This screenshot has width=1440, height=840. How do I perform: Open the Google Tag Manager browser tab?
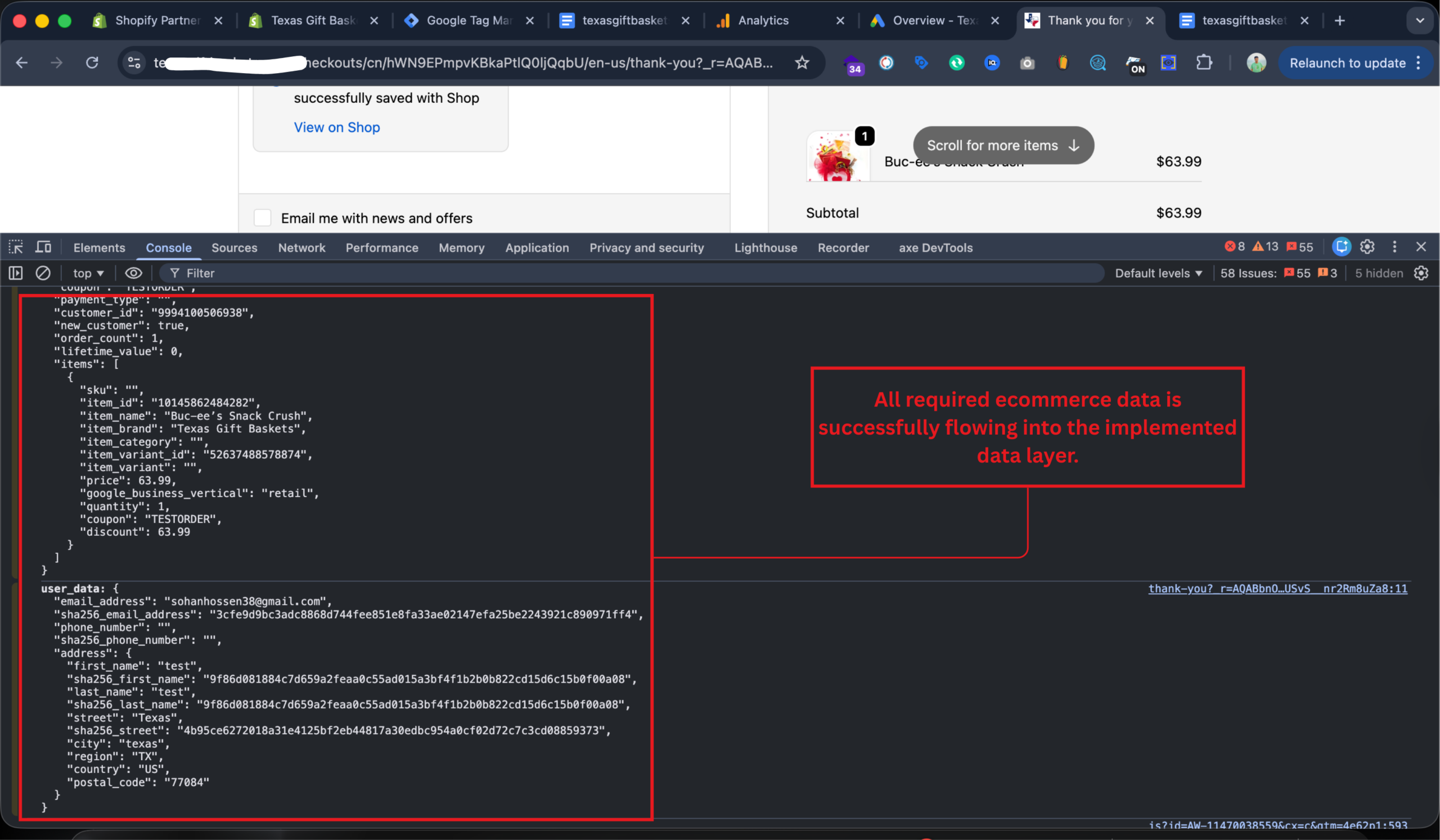click(x=469, y=21)
